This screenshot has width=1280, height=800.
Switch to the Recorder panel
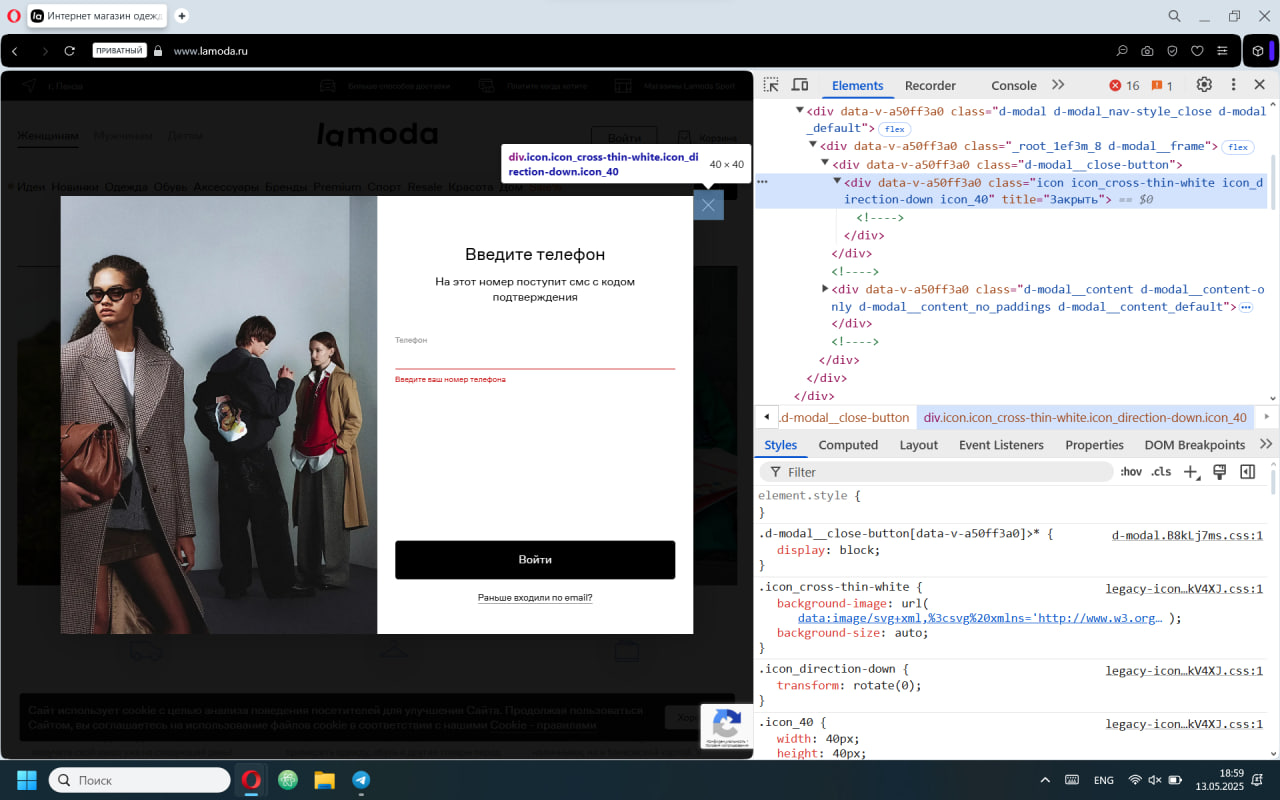930,85
